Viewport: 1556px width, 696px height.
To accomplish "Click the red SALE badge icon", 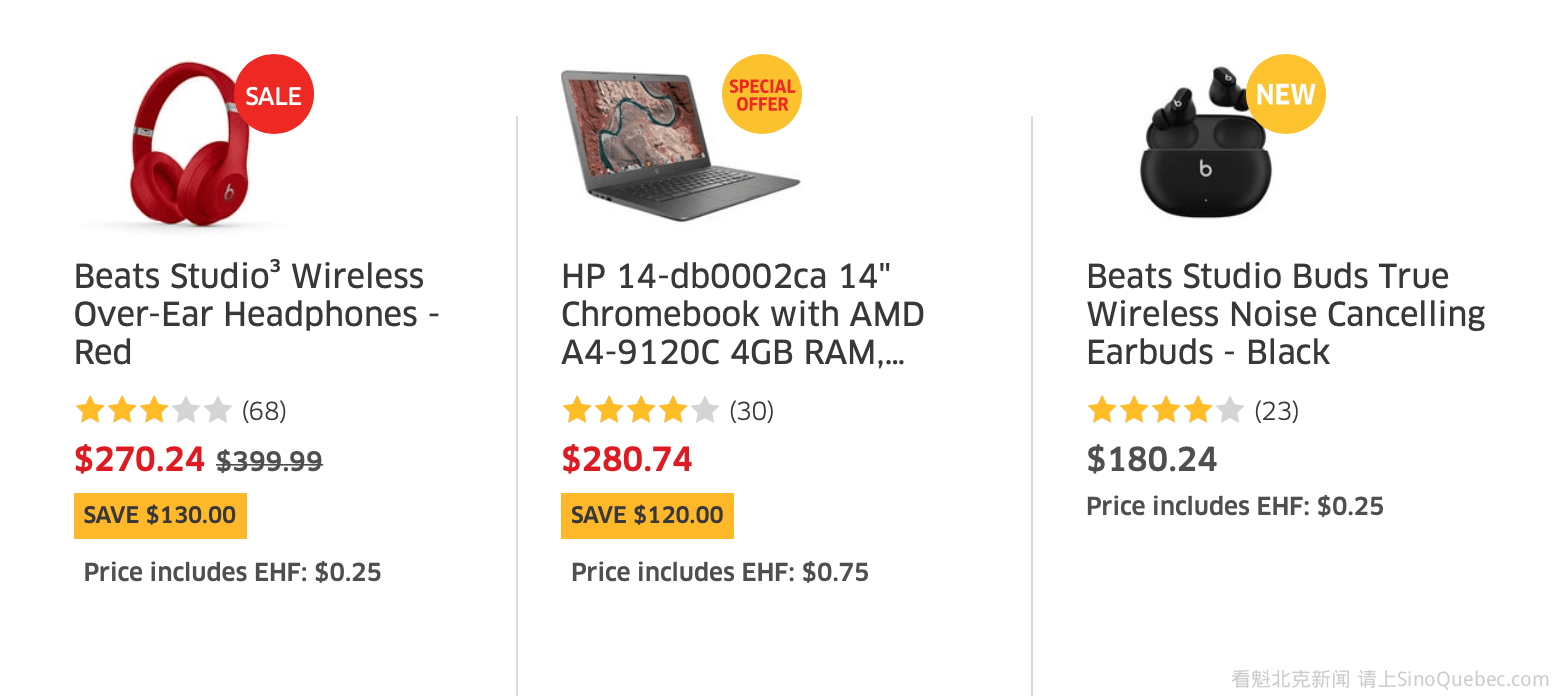I will point(273,95).
